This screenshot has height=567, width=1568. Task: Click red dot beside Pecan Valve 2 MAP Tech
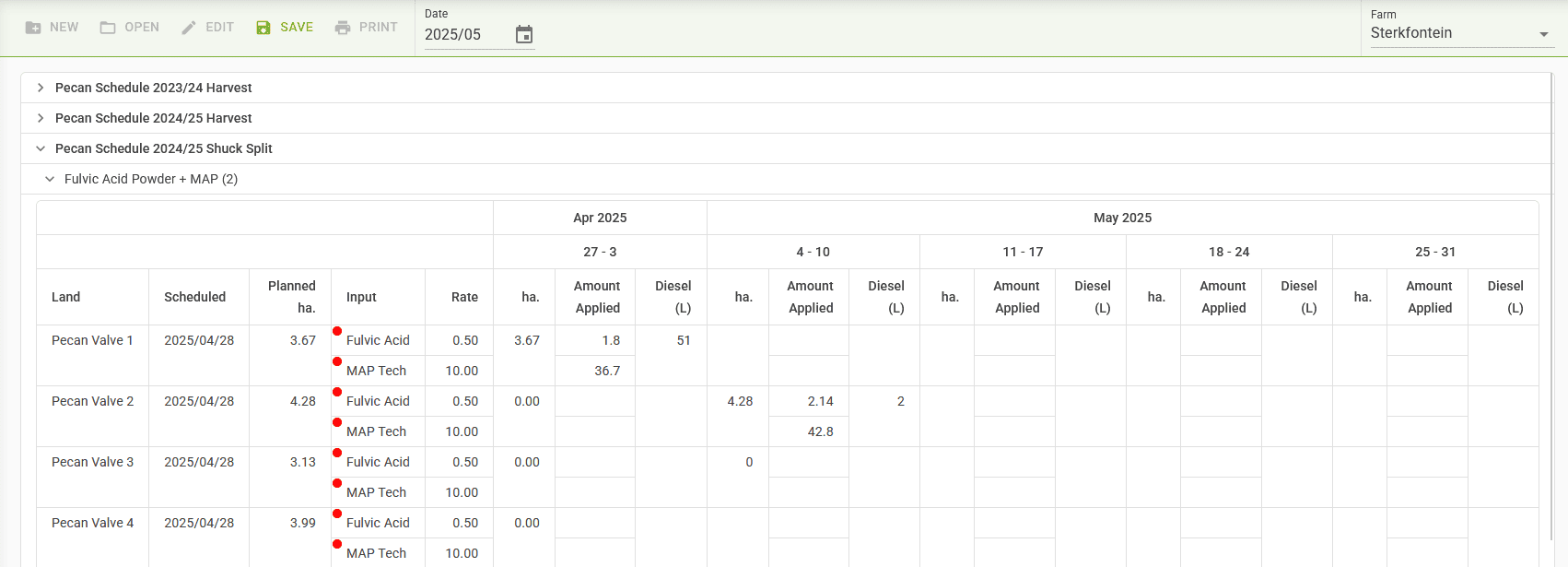pyautogui.click(x=337, y=422)
